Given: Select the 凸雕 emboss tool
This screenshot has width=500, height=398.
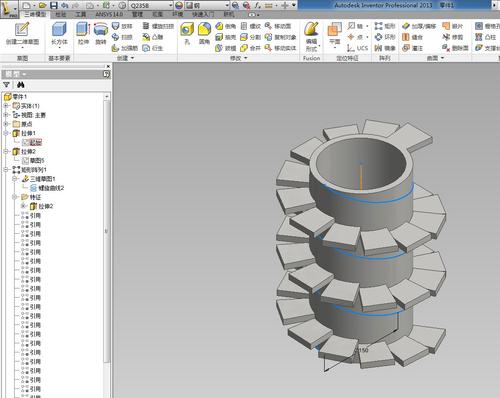Looking at the screenshot, I should pos(153,37).
